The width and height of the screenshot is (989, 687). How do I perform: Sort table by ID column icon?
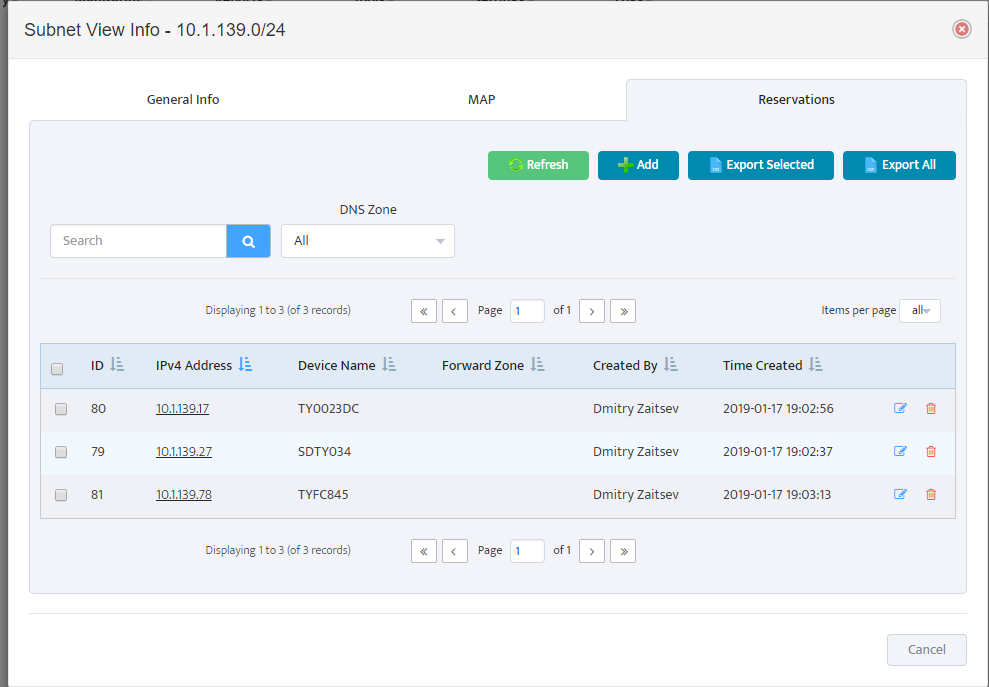[117, 365]
